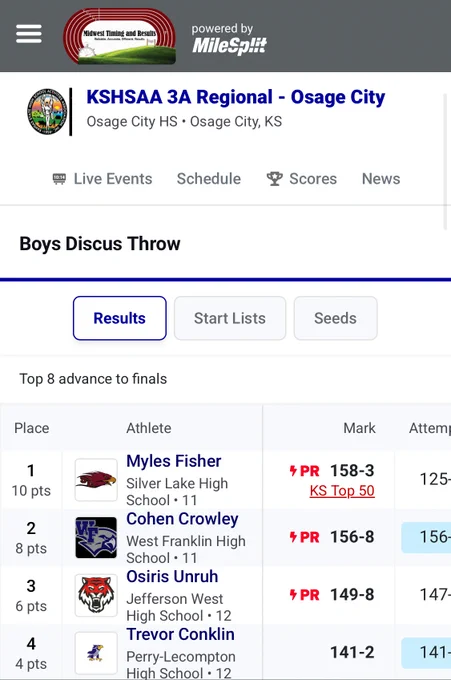The height and width of the screenshot is (680, 451).
Task: Click the KSHSAA meet emblem icon
Action: click(47, 111)
